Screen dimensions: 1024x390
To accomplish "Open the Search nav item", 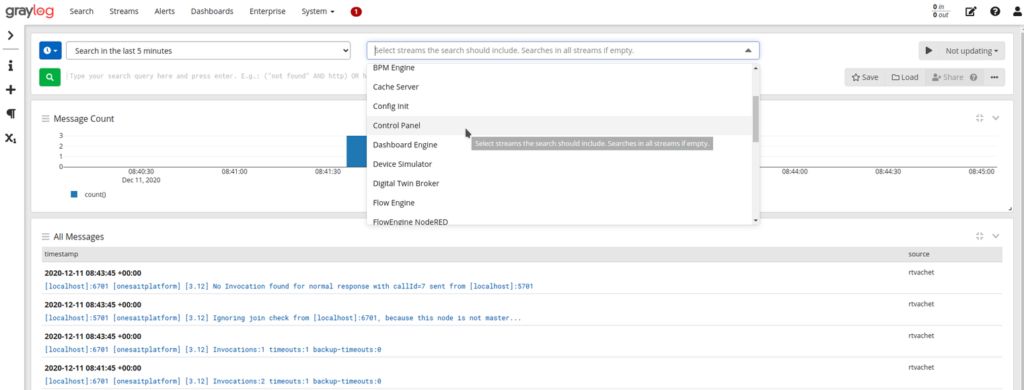I will point(81,11).
